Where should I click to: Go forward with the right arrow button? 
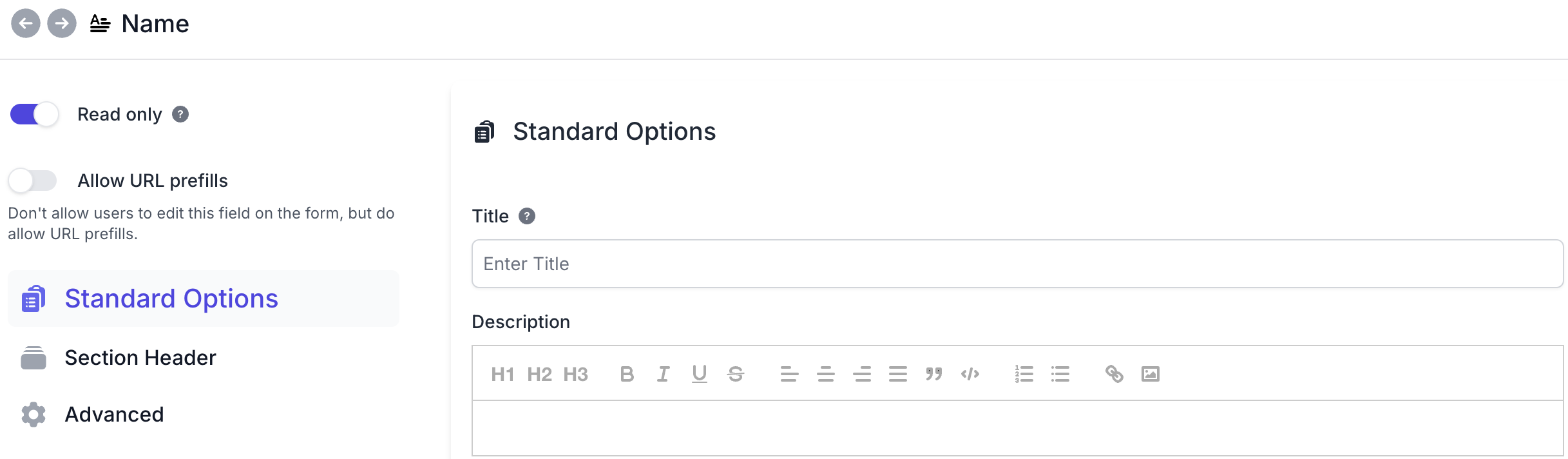tap(62, 24)
